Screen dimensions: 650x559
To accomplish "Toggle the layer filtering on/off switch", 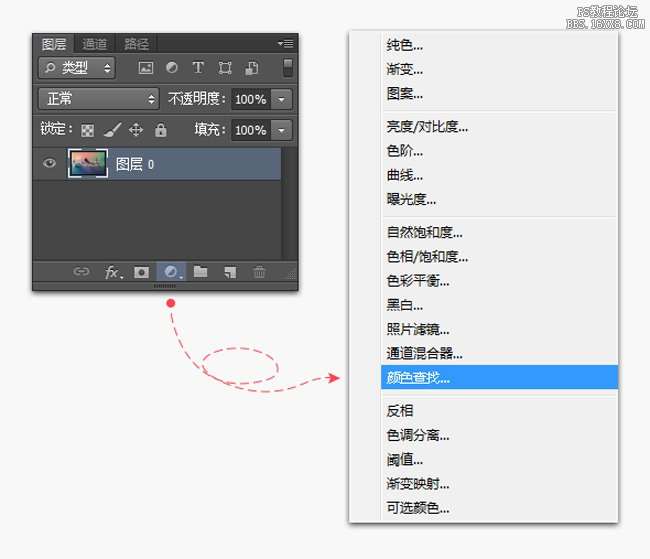I will [288, 68].
